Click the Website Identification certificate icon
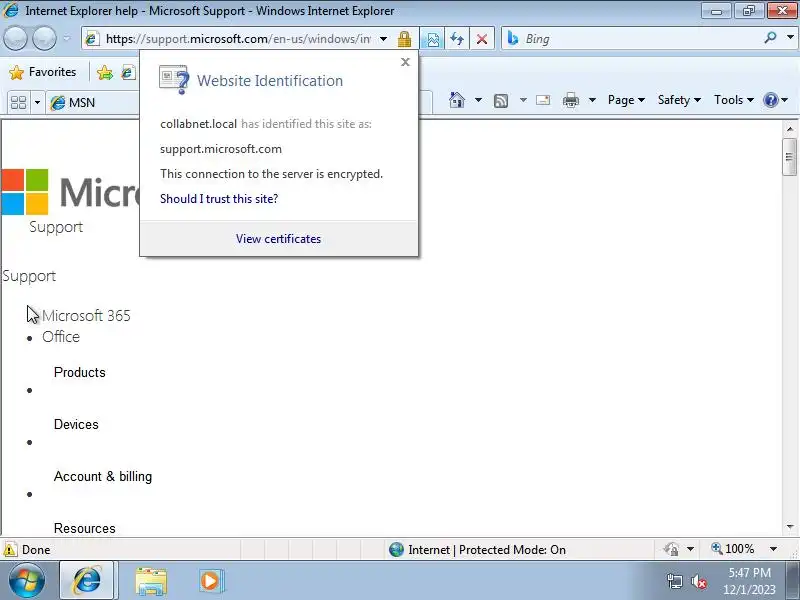This screenshot has height=600, width=800. (x=173, y=80)
